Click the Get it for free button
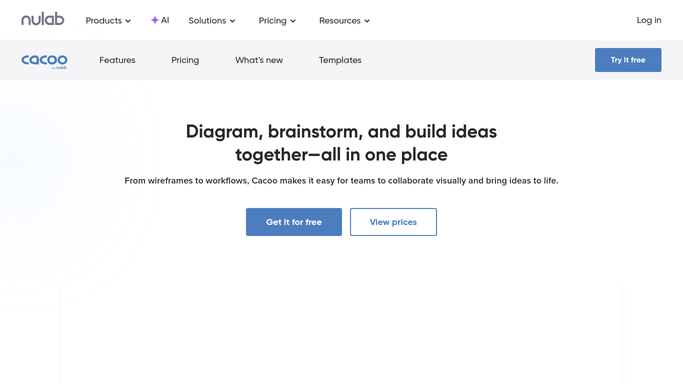 [294, 222]
